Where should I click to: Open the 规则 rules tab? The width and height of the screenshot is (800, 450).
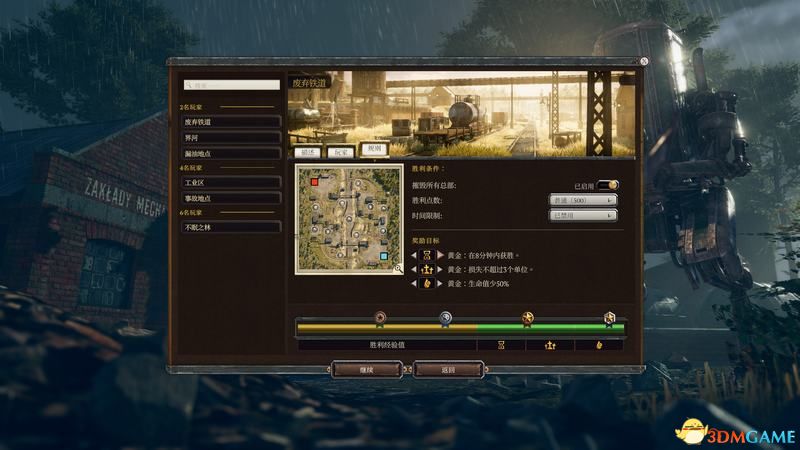point(374,149)
